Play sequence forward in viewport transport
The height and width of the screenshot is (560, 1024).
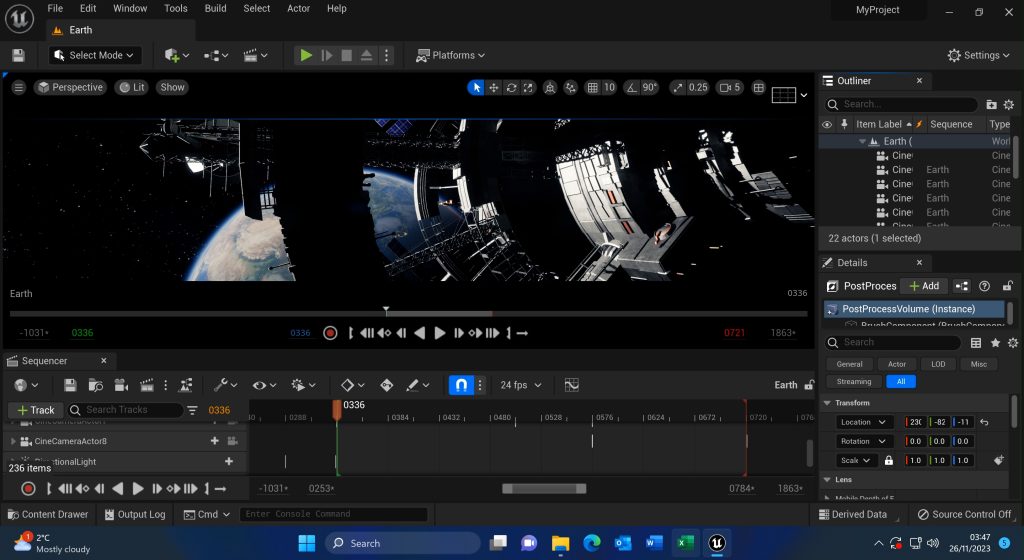click(x=440, y=333)
